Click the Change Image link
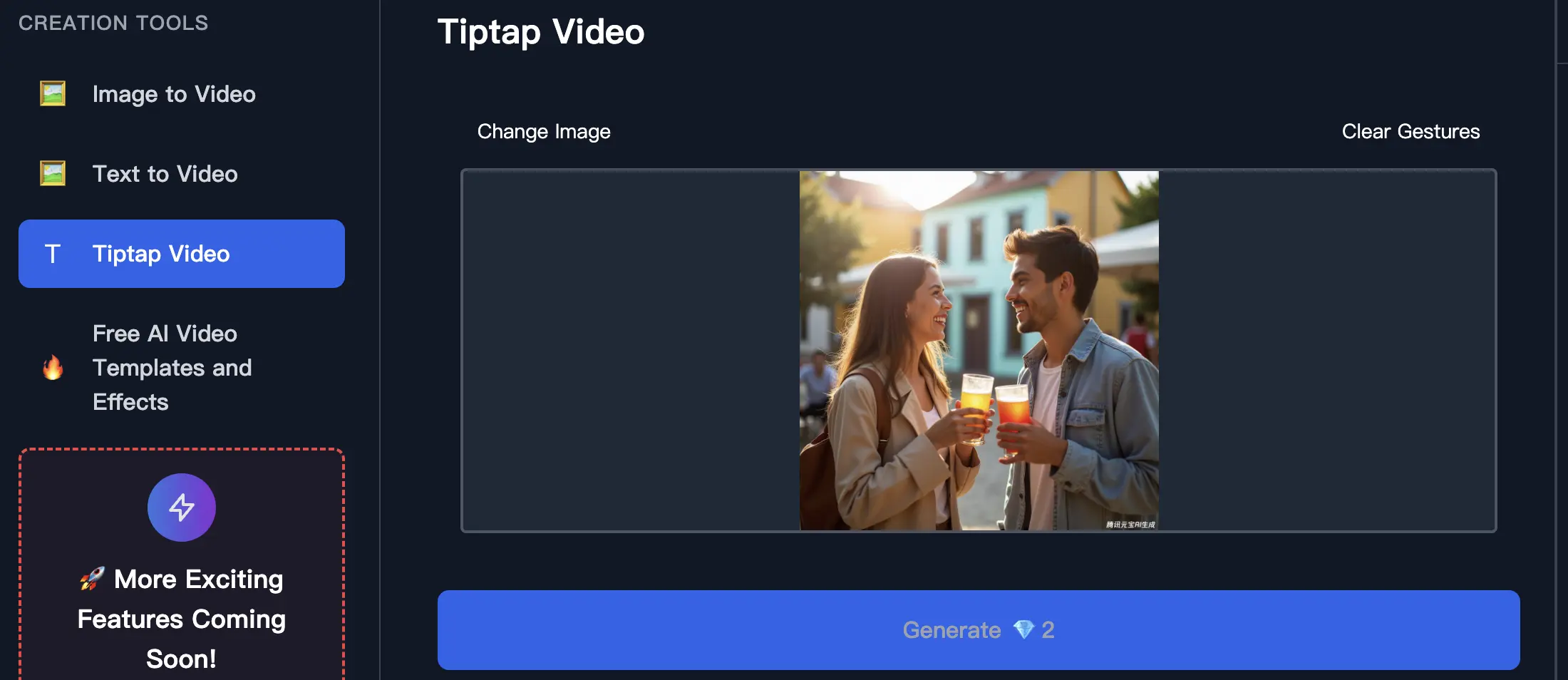This screenshot has width=1568, height=680. [544, 131]
